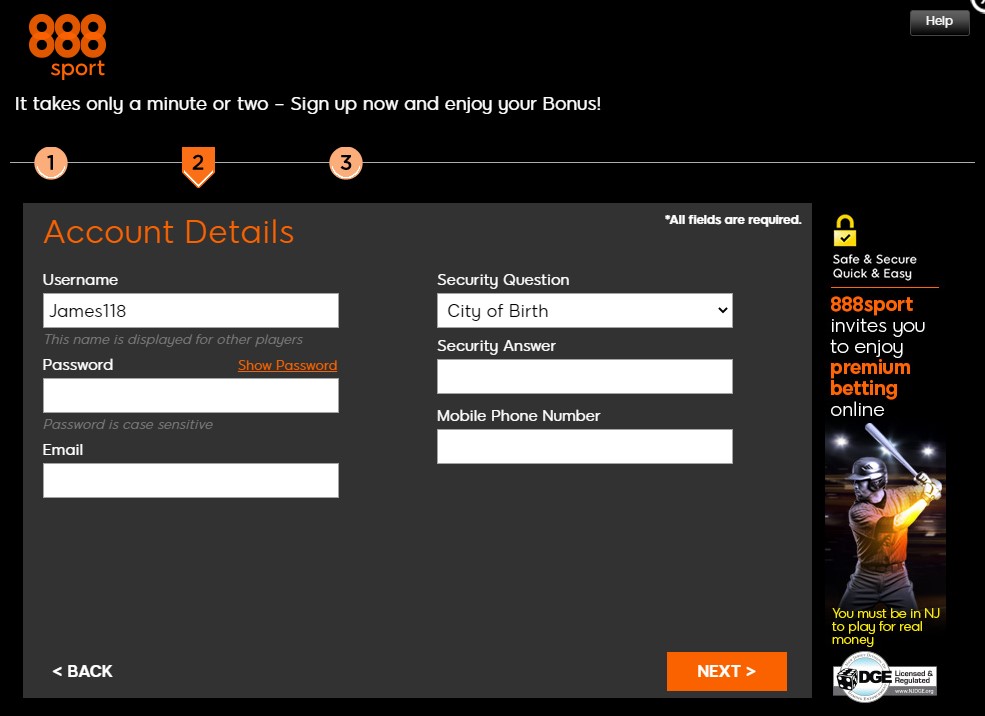Image resolution: width=985 pixels, height=716 pixels.
Task: Jump to step 3 marker
Action: [x=346, y=163]
